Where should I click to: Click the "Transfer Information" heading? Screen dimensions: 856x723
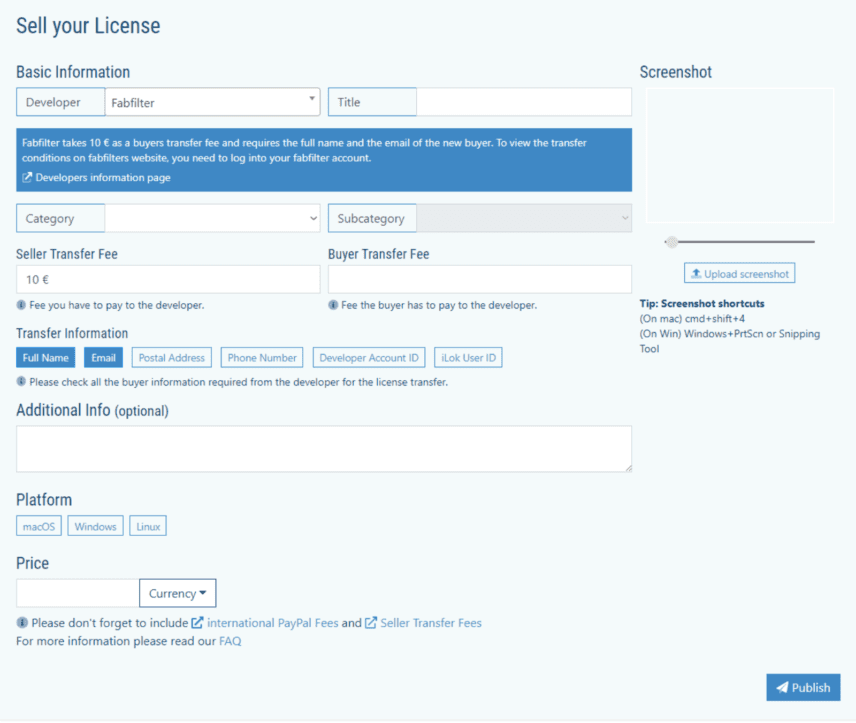click(72, 333)
